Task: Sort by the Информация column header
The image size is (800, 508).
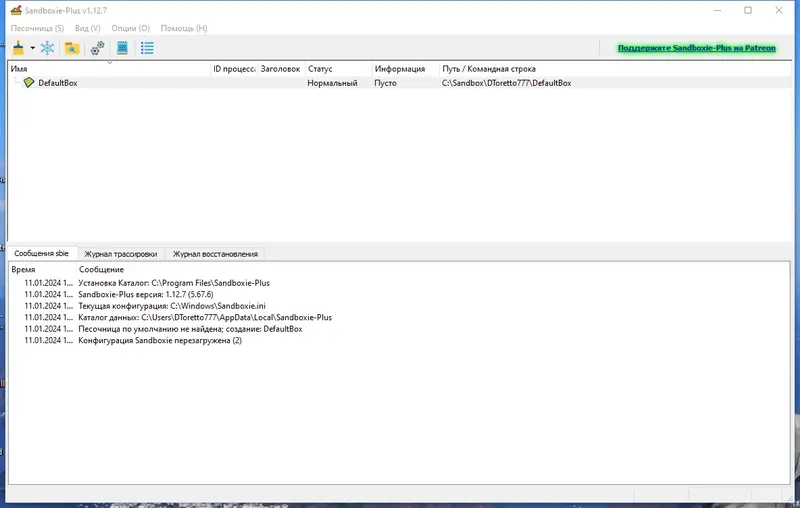Action: (405, 69)
